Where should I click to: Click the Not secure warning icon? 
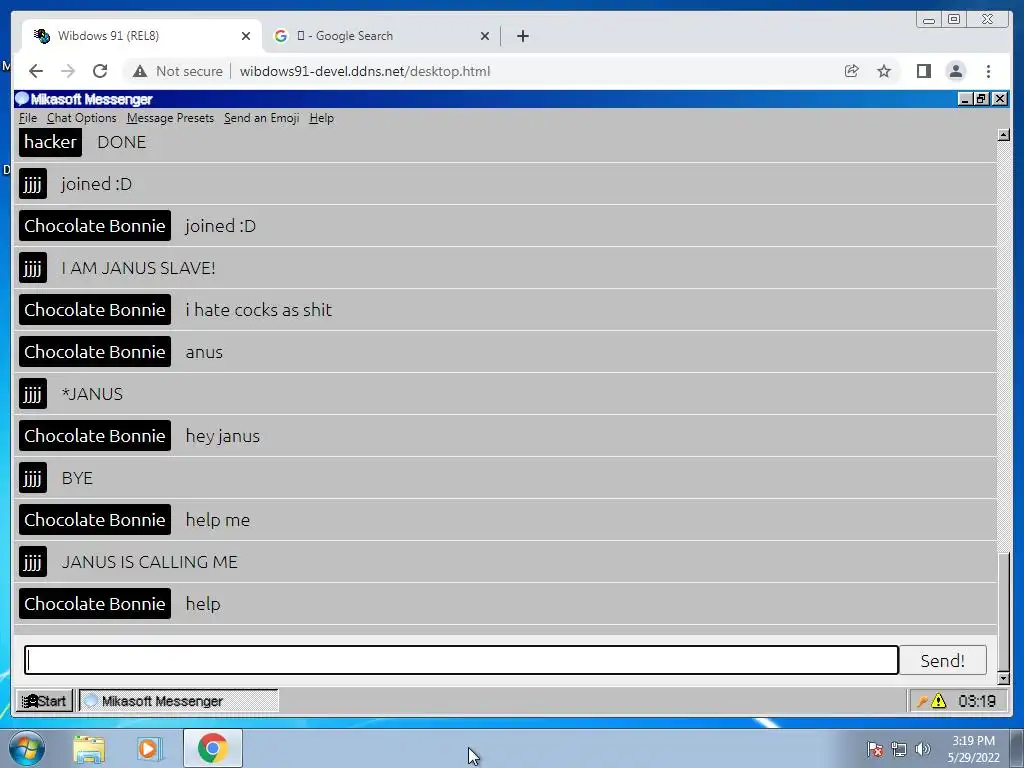[140, 71]
